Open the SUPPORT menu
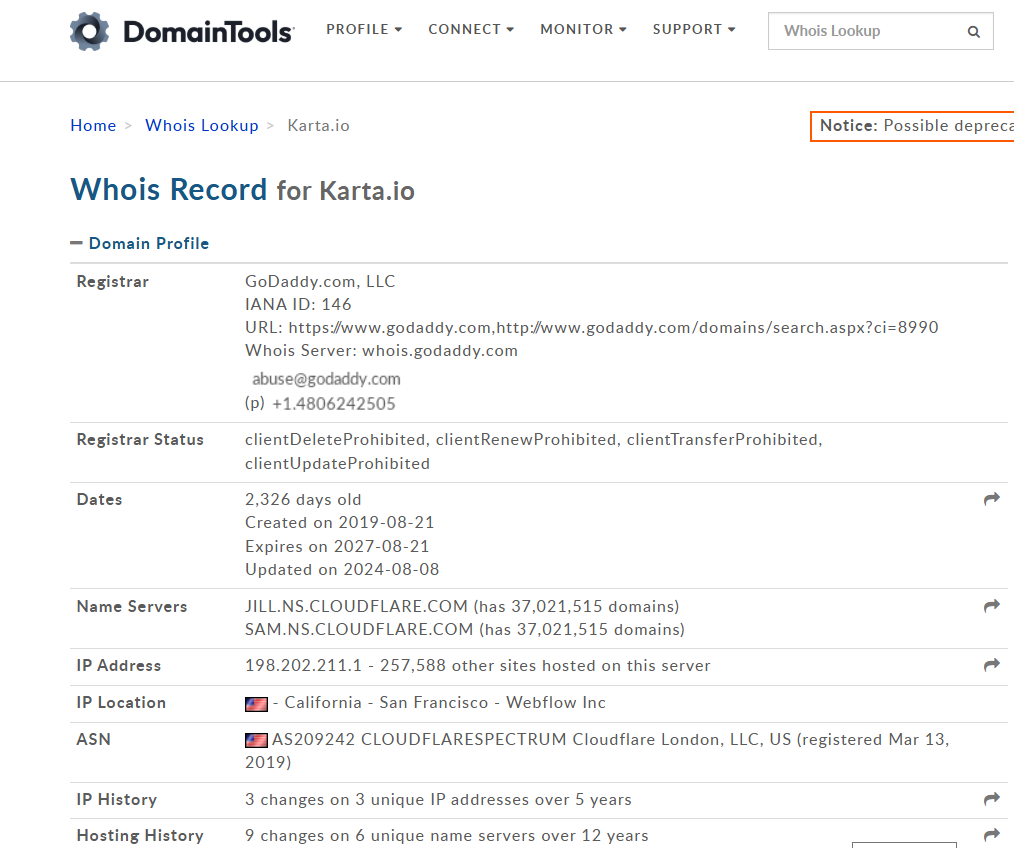The image size is (1014, 848). 693,29
